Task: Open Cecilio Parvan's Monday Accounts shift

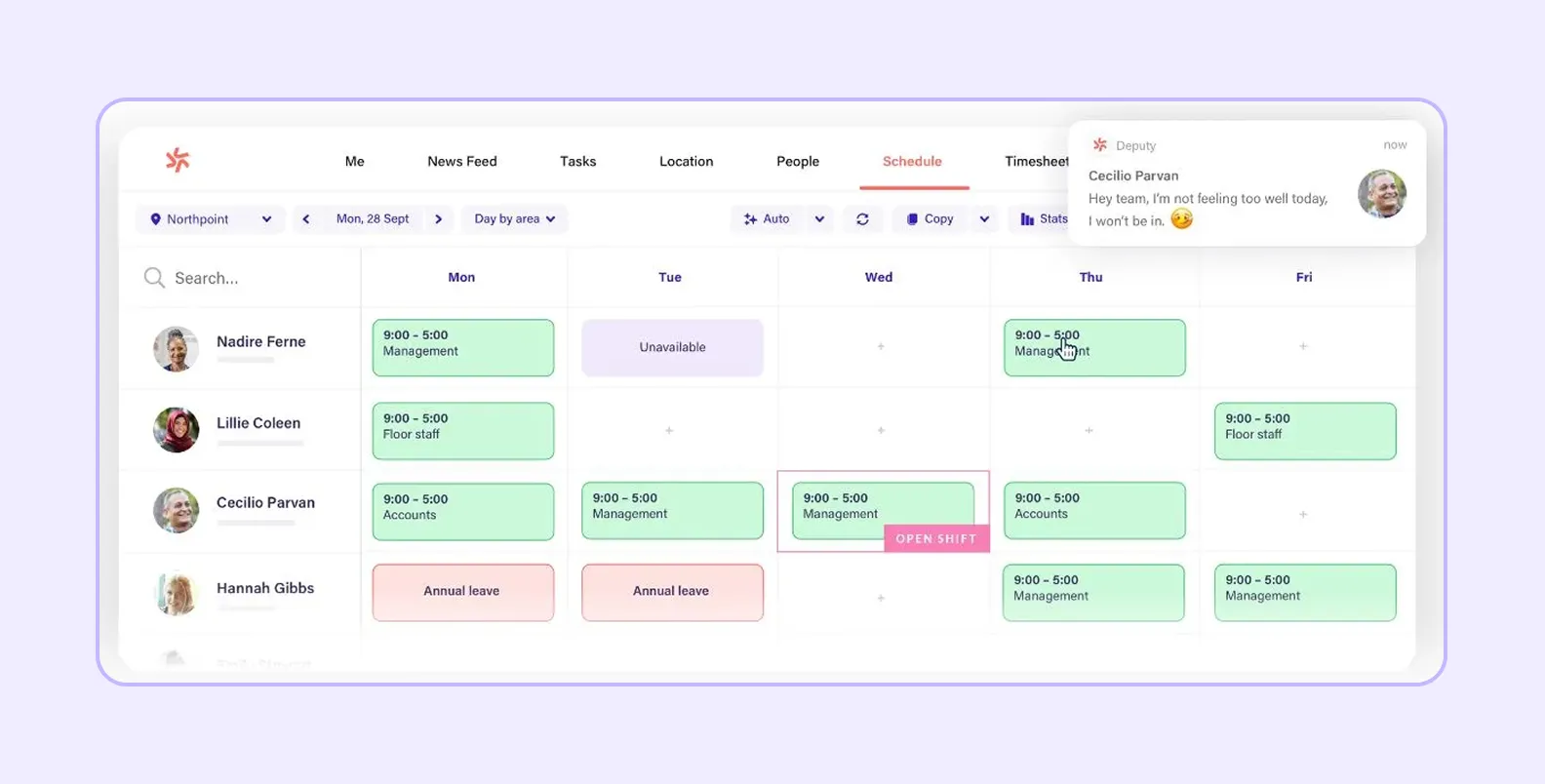Action: coord(463,512)
